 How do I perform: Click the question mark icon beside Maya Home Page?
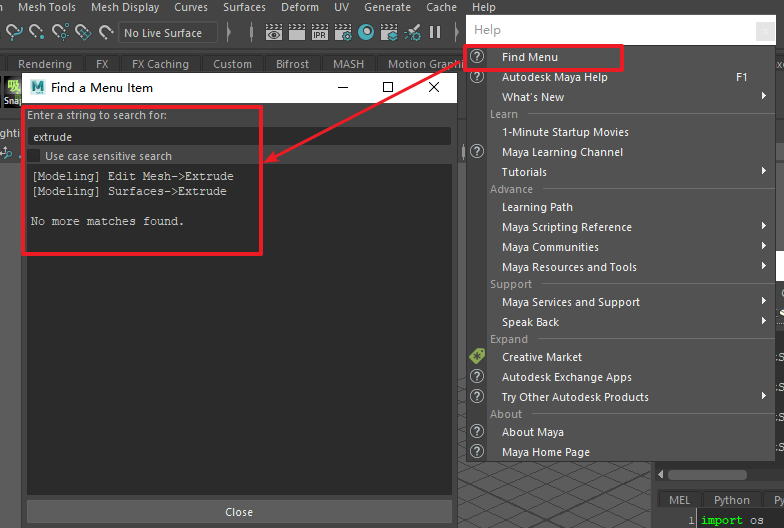point(477,452)
